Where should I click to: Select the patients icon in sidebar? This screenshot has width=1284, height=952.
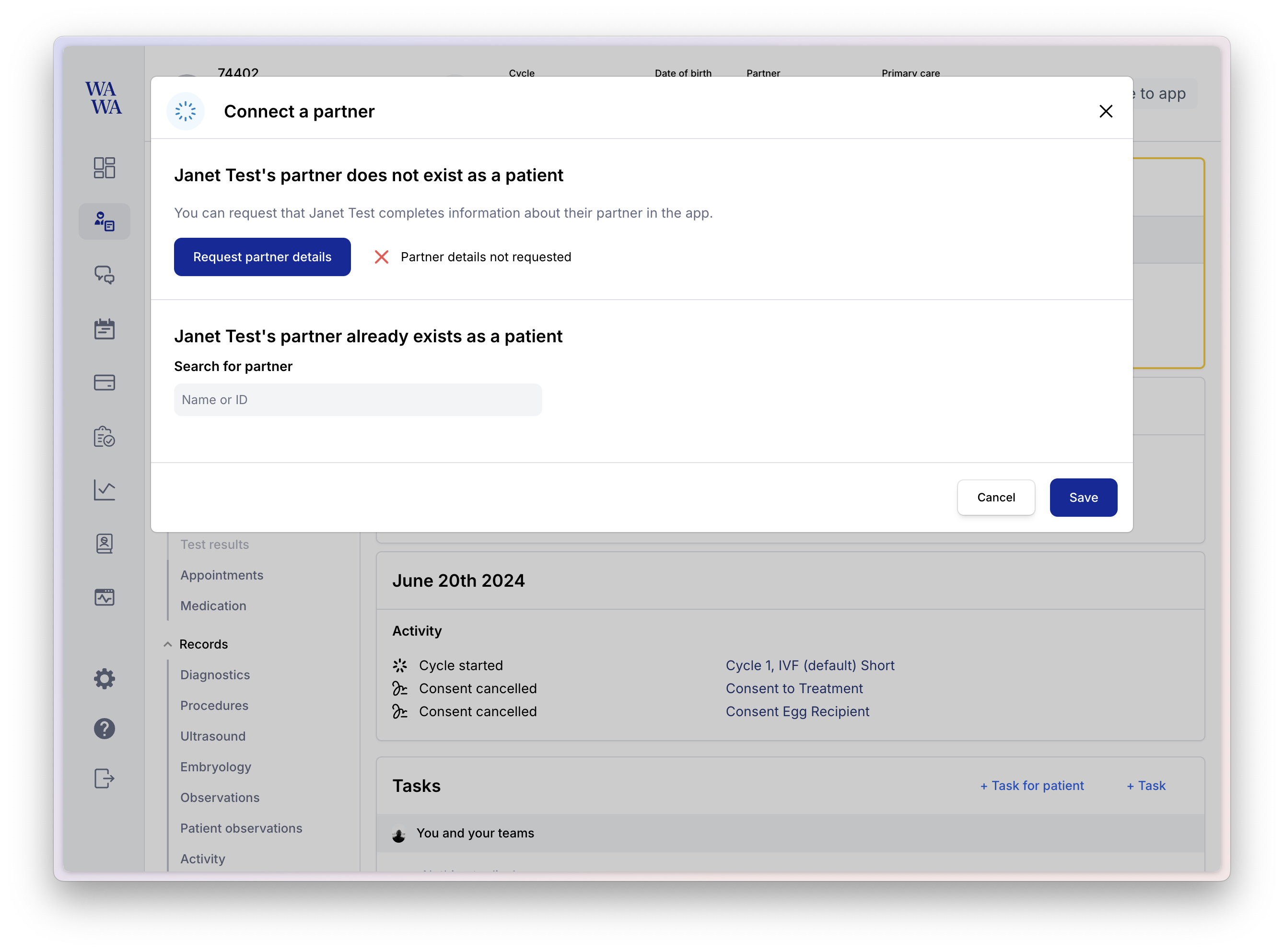point(105,221)
